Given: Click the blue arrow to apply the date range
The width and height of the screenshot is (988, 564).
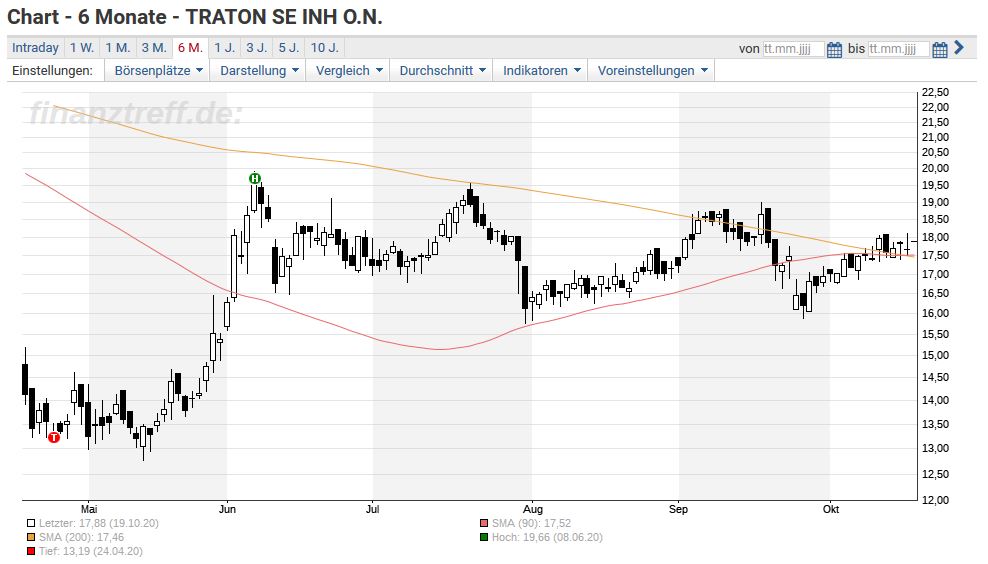Looking at the screenshot, I should coord(959,47).
